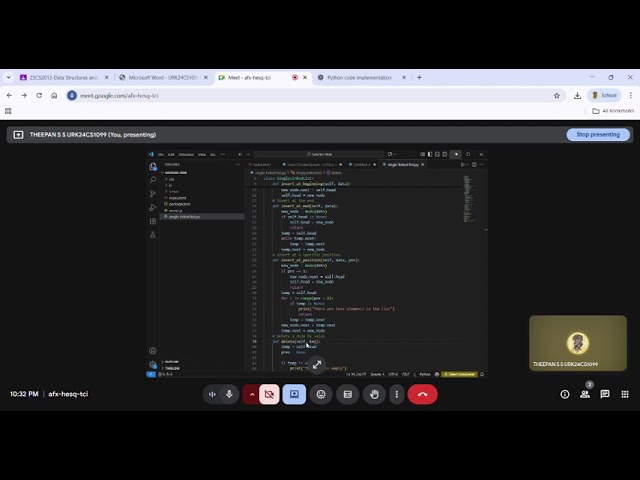The width and height of the screenshot is (640, 480).
Task: Expand the shared screen to full view
Action: pos(317,364)
